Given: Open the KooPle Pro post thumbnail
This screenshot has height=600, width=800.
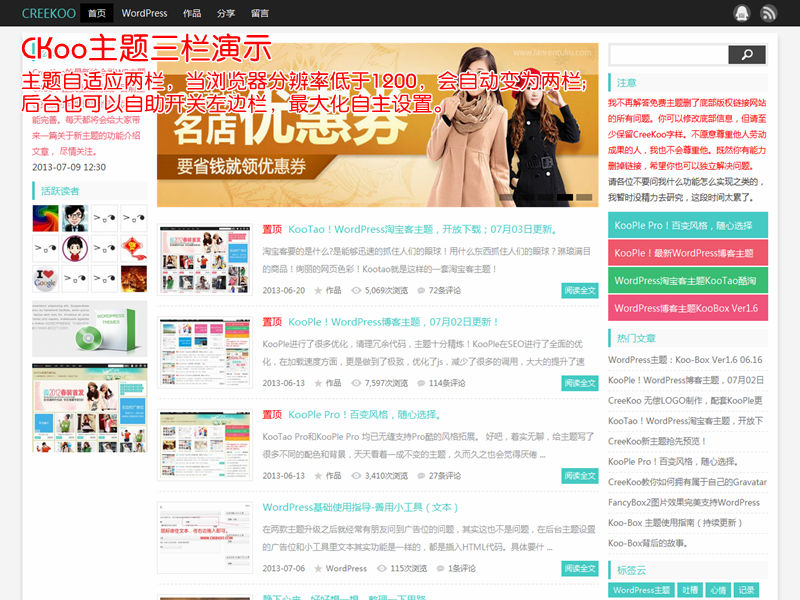Looking at the screenshot, I should pyautogui.click(x=205, y=445).
